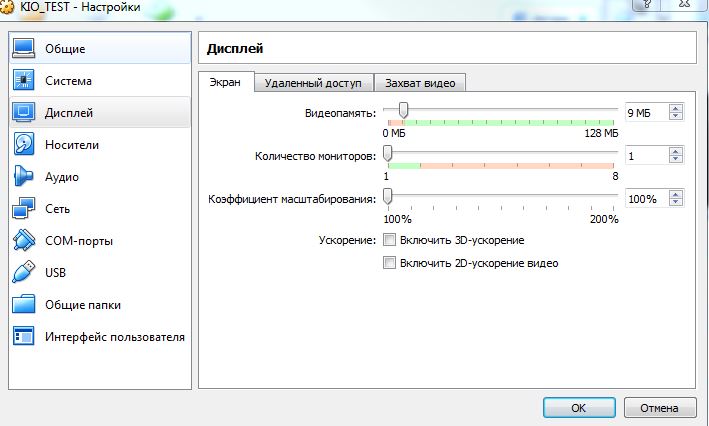Open the Общие папки folder icon
This screenshot has width=709, height=426.
tap(24, 304)
